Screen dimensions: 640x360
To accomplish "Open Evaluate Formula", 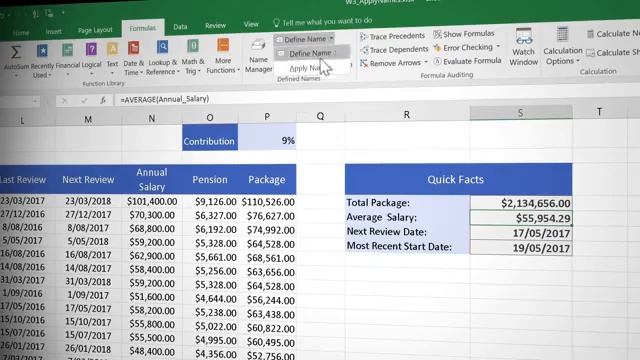I will pyautogui.click(x=467, y=61).
